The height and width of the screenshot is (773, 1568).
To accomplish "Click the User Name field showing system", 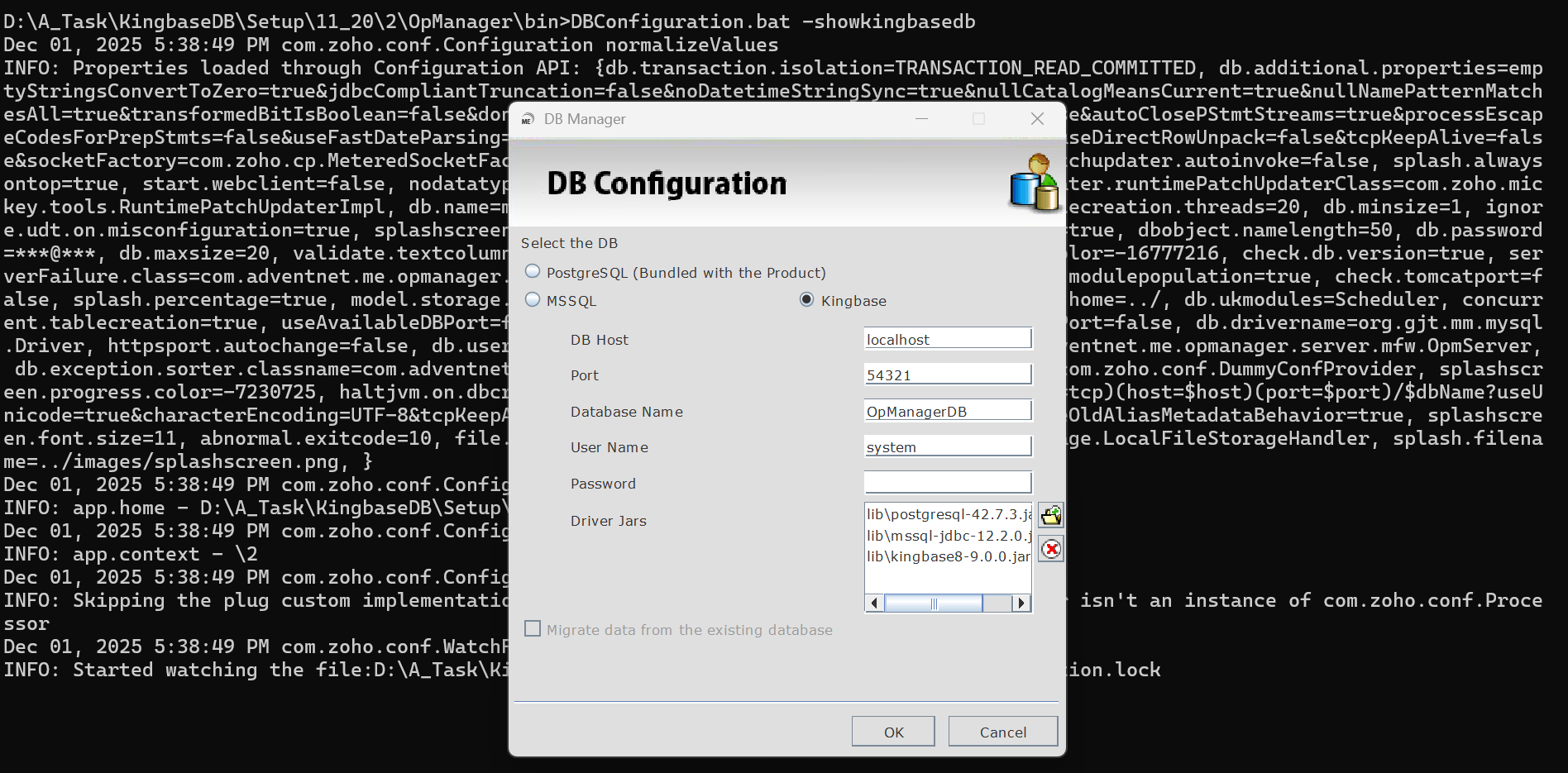I will (948, 446).
